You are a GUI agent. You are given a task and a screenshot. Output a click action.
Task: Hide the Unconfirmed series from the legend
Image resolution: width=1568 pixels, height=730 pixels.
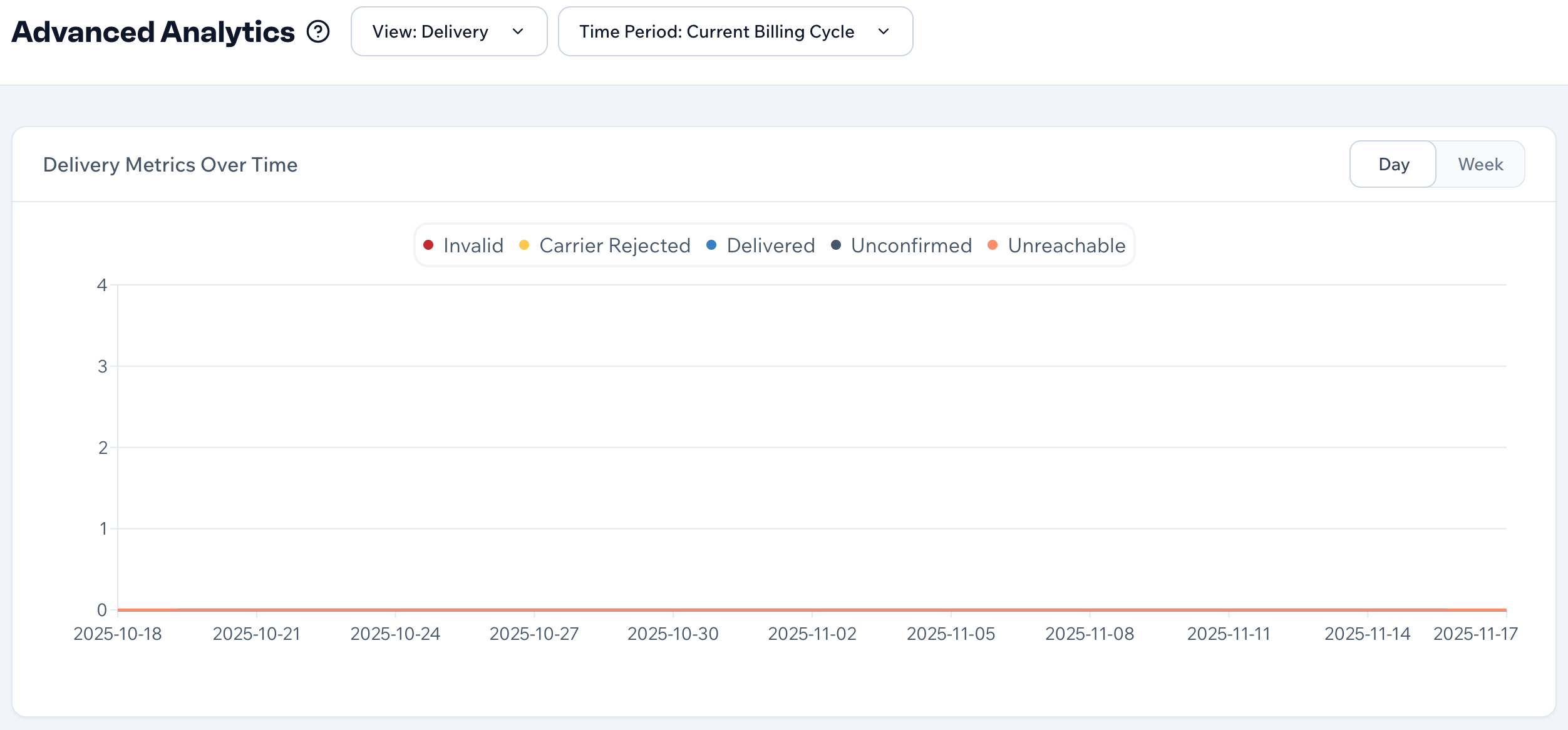[x=910, y=245]
